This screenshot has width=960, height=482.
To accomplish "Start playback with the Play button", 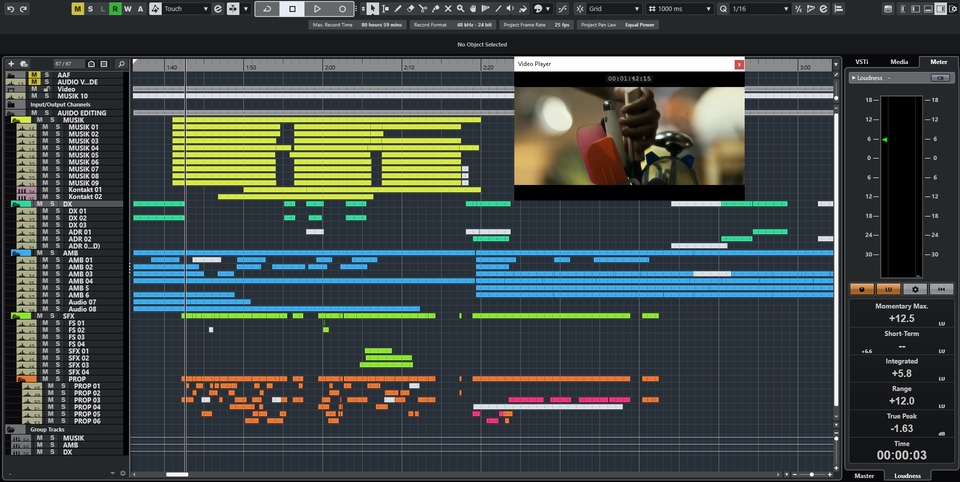I will 317,9.
